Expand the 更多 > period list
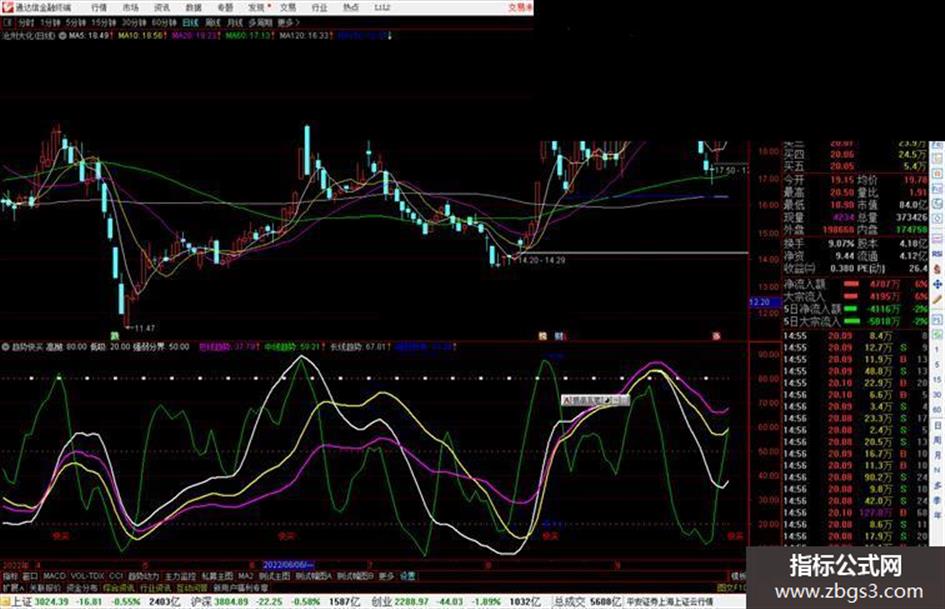This screenshot has width=945, height=609. (288, 22)
